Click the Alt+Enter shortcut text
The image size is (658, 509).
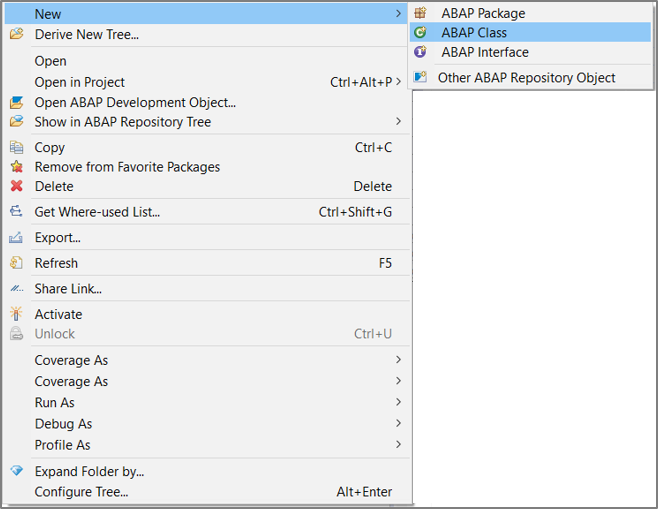tap(364, 491)
